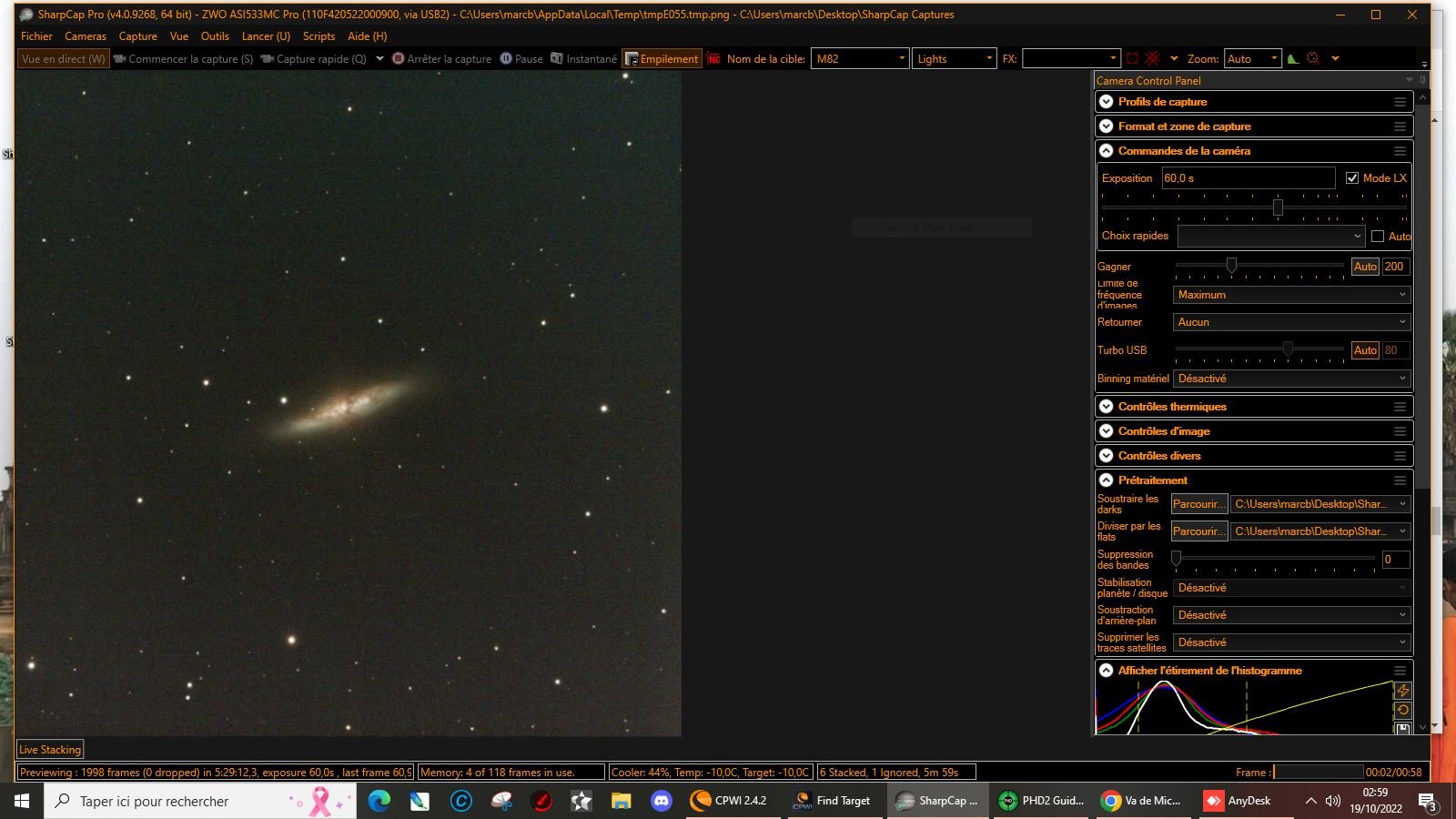1456x819 pixels.
Task: Collapse the Commandes de la caméra section
Action: 1107,151
